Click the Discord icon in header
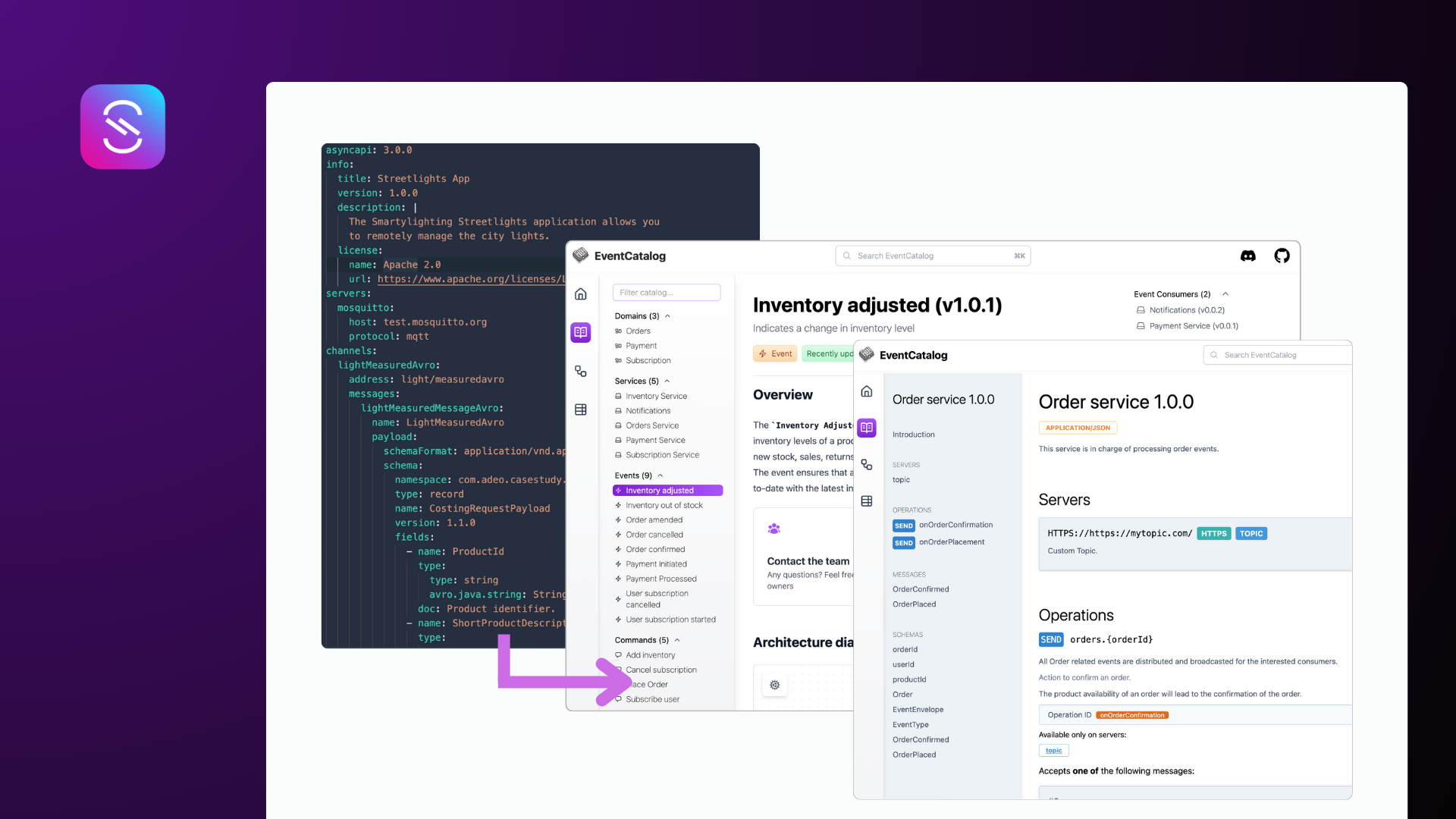 tap(1247, 256)
